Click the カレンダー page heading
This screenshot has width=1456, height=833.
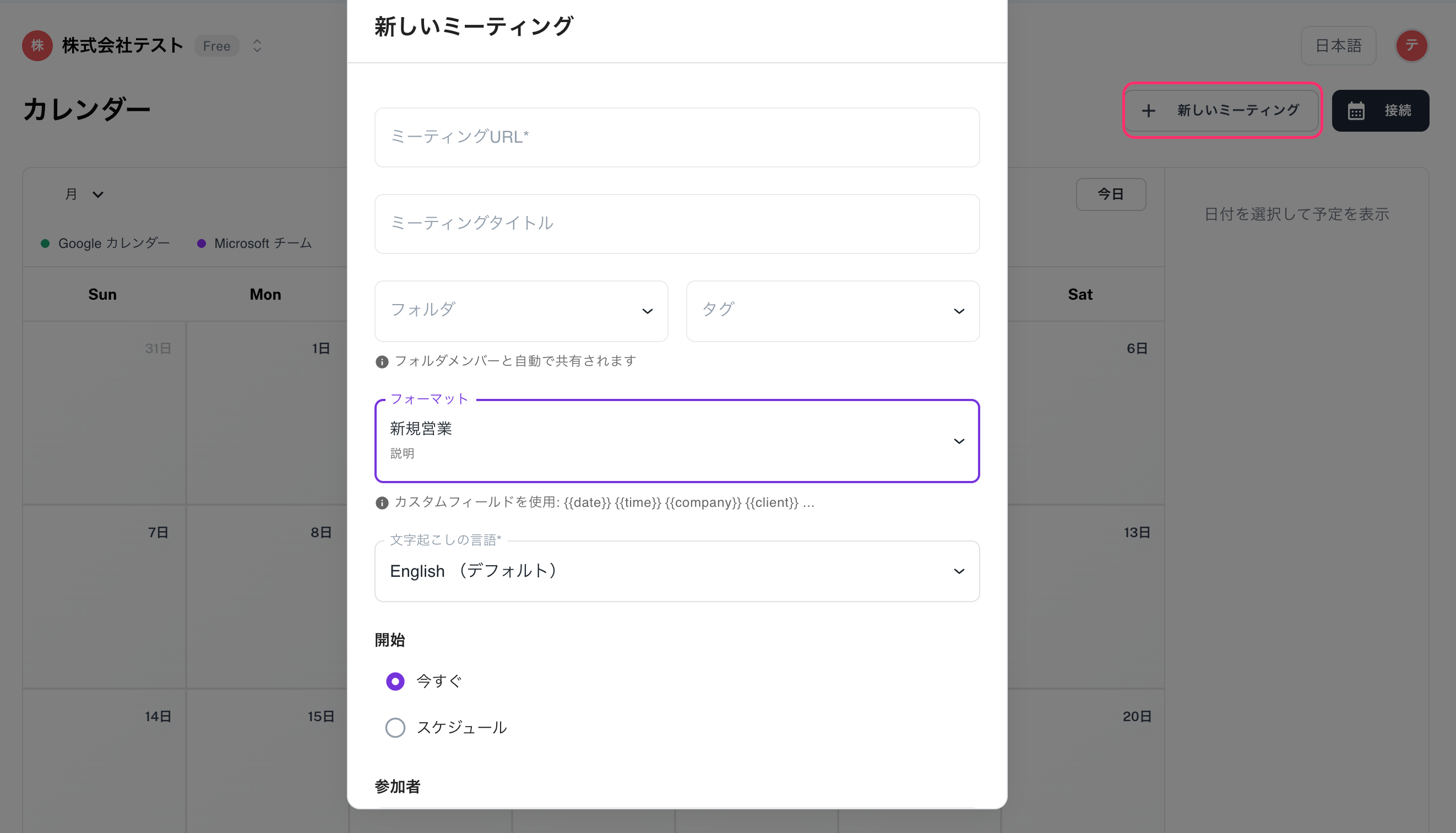coord(86,110)
